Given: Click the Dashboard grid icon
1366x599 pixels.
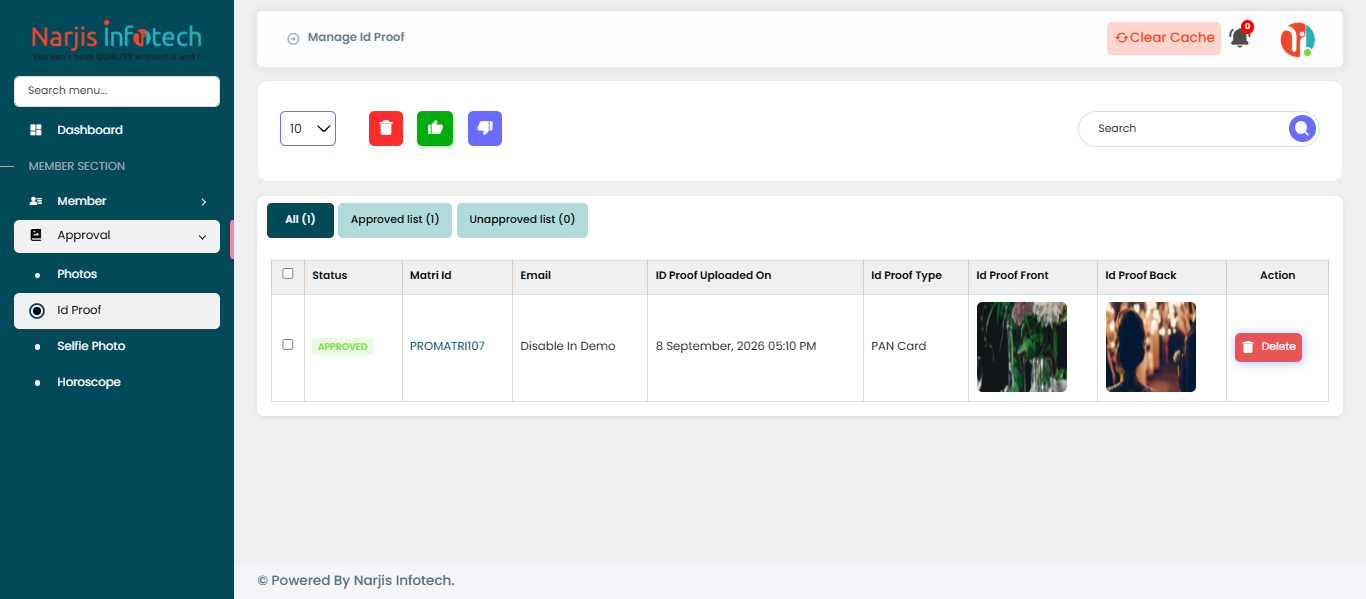Looking at the screenshot, I should click(x=36, y=130).
